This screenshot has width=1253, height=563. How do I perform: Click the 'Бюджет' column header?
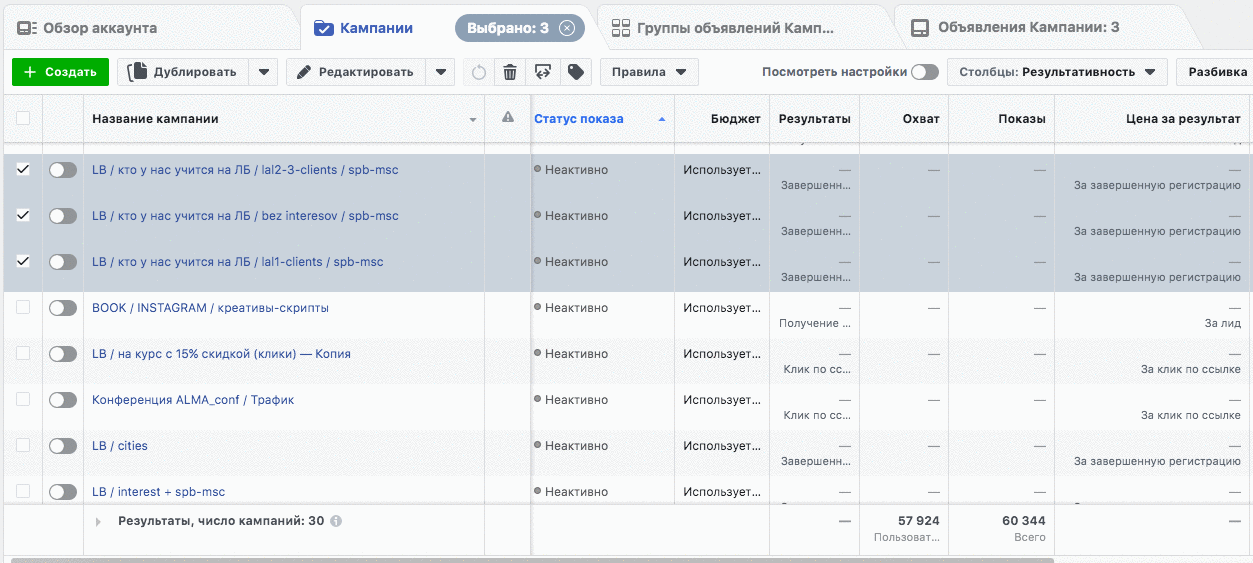pos(736,119)
